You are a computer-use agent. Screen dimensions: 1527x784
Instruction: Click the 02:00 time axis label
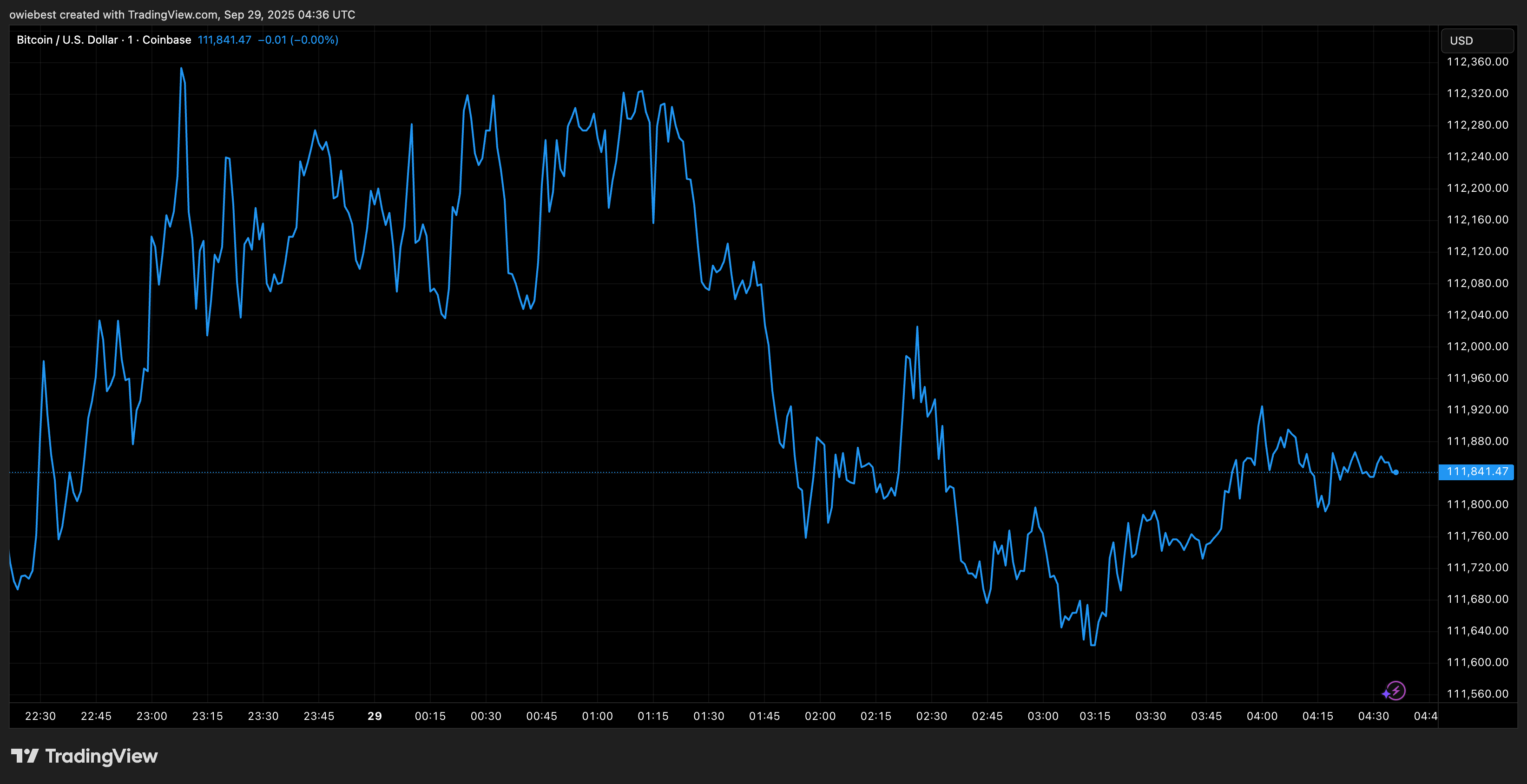820,716
